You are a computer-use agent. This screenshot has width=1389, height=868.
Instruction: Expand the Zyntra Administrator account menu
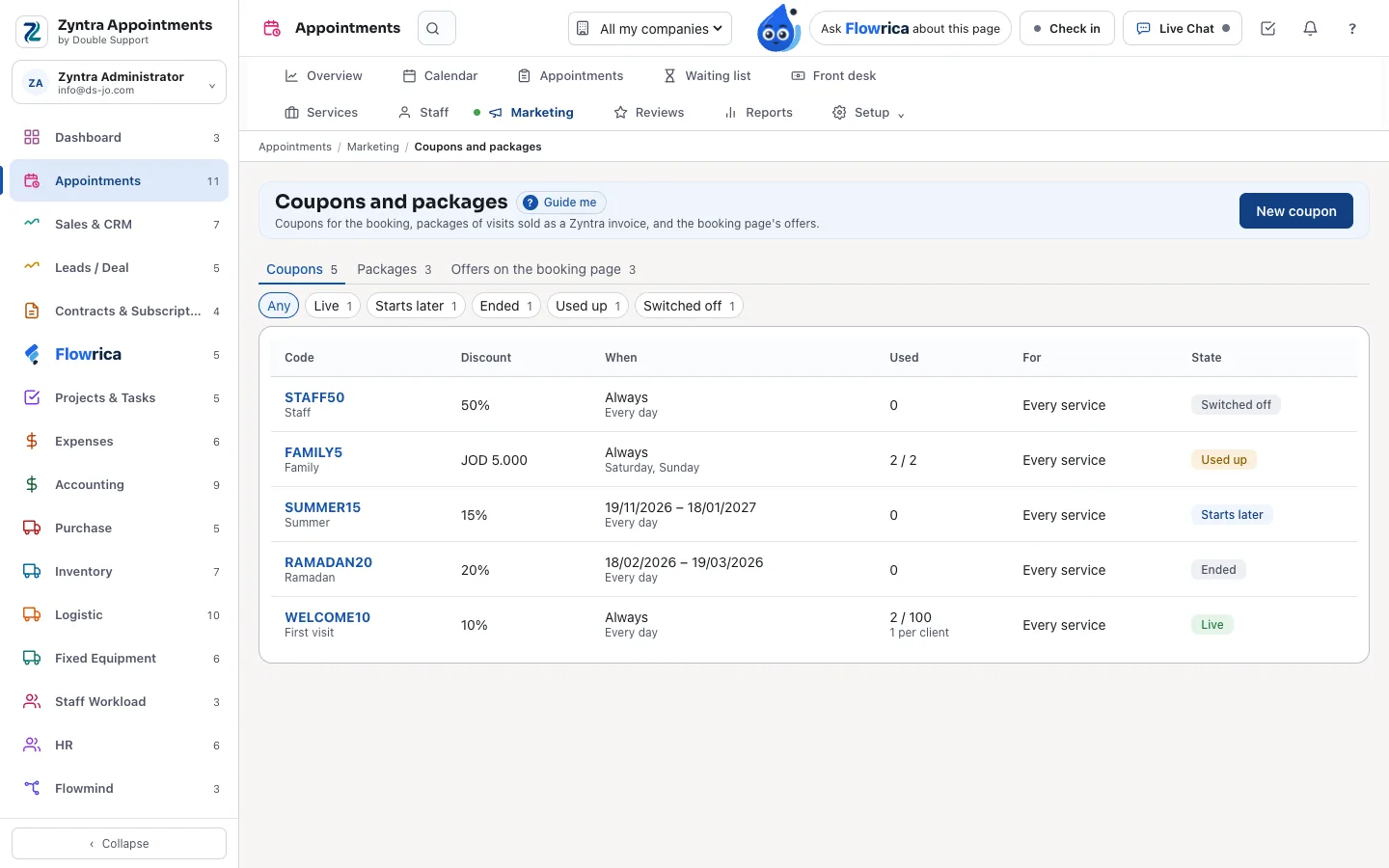click(x=119, y=83)
